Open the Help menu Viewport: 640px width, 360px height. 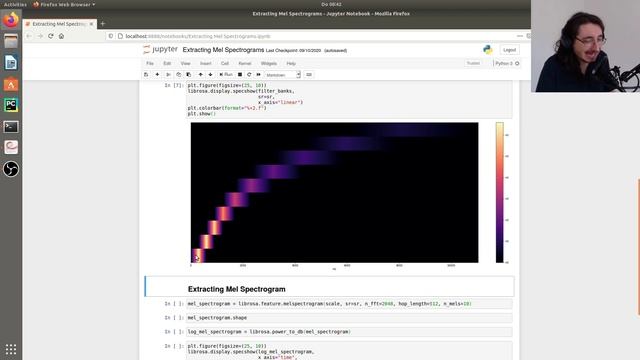click(x=291, y=64)
